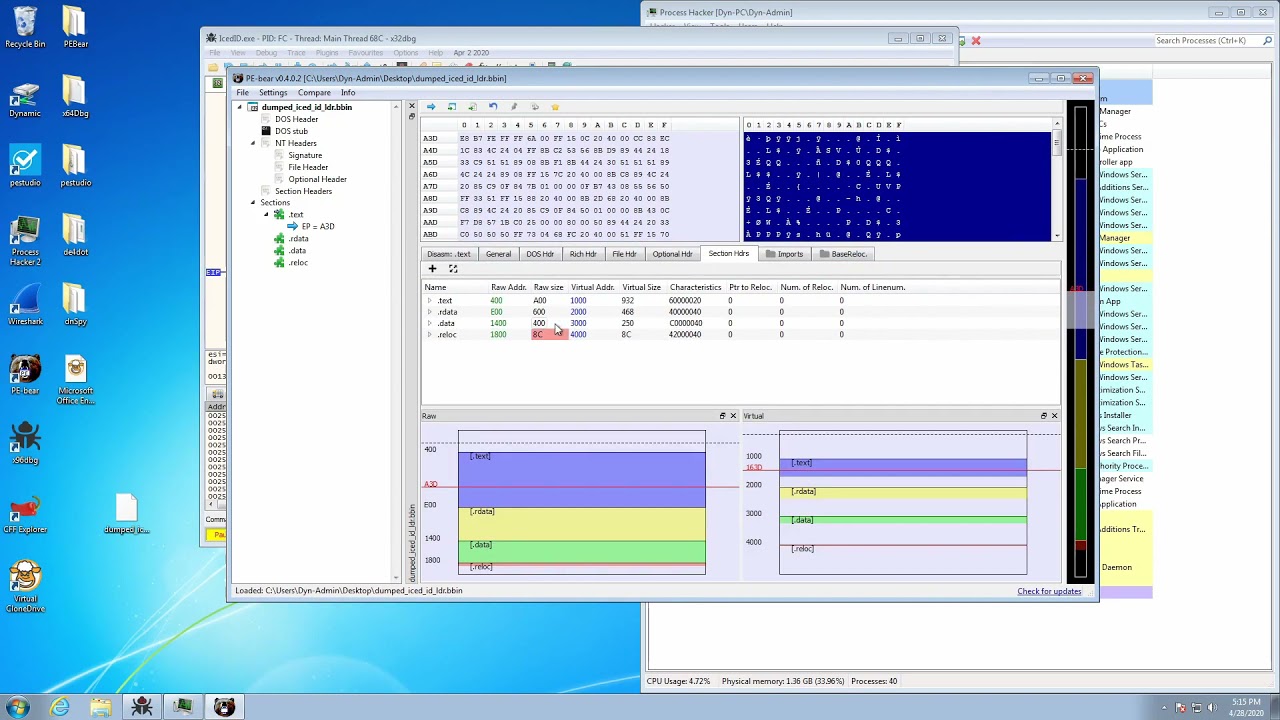The height and width of the screenshot is (720, 1280).
Task: Expand the .text row in section table
Action: tap(429, 301)
